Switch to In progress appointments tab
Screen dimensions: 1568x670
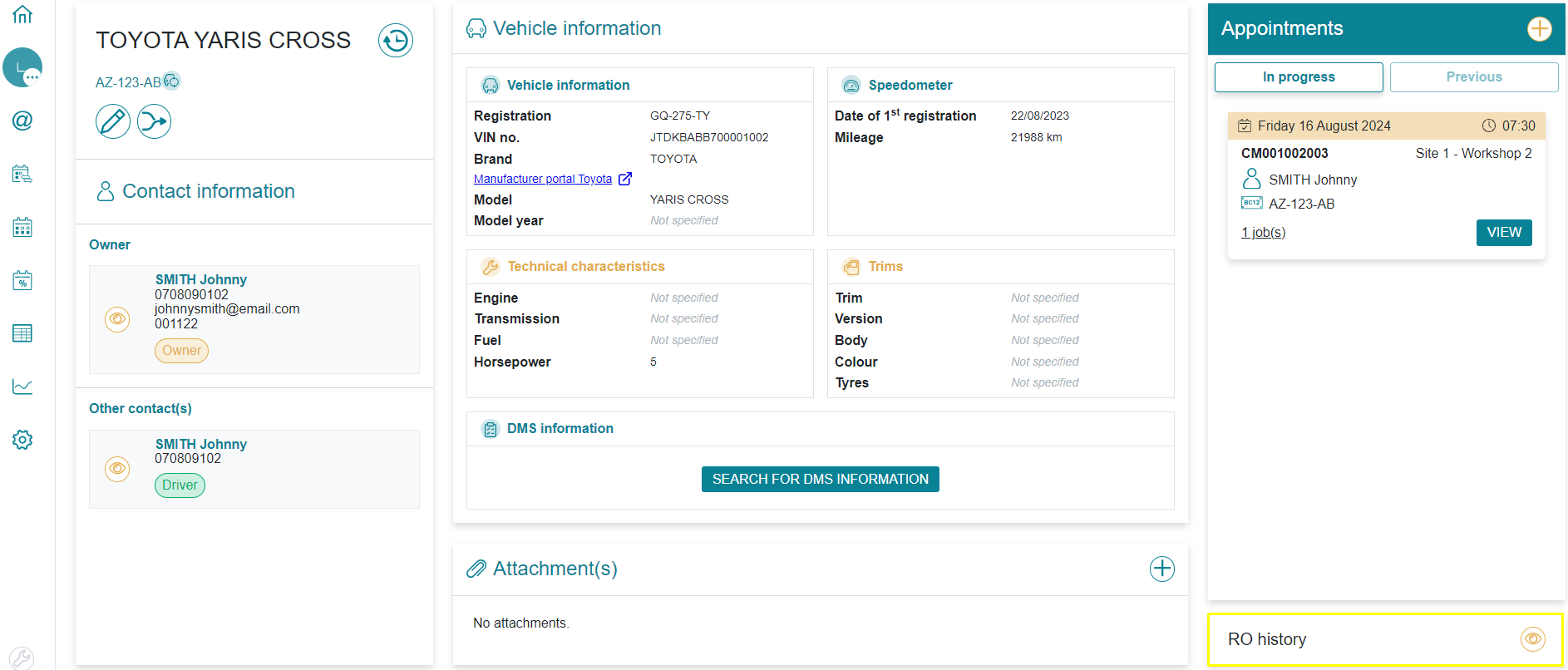pos(1299,76)
